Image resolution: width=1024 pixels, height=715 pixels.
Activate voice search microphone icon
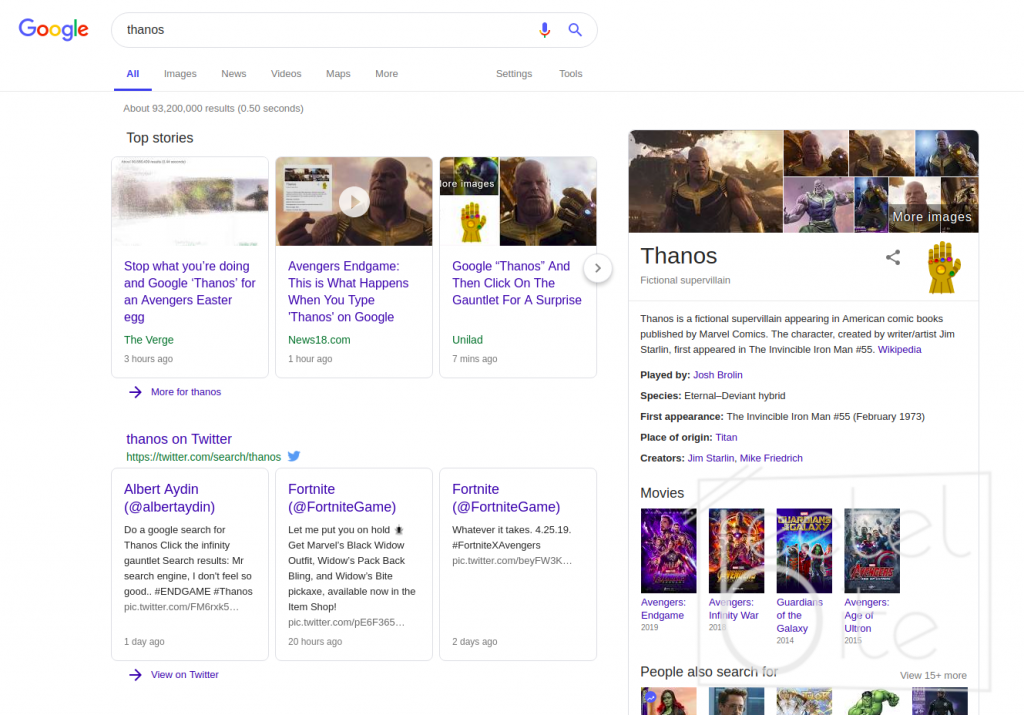[x=544, y=30]
